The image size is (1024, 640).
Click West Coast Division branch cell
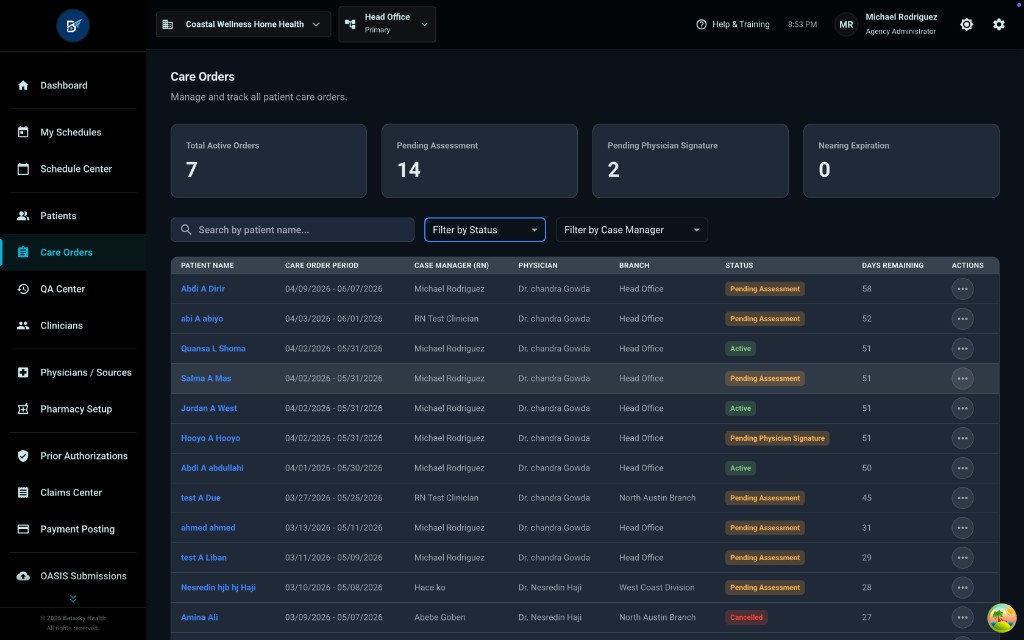(656, 588)
